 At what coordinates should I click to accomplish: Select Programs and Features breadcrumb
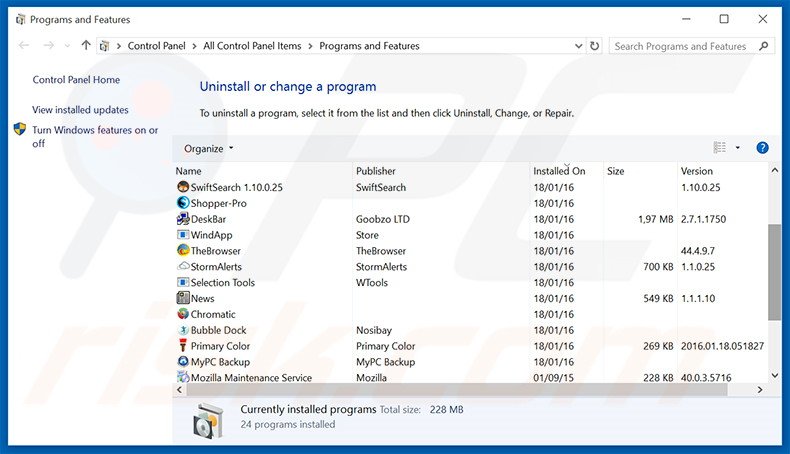(x=369, y=46)
